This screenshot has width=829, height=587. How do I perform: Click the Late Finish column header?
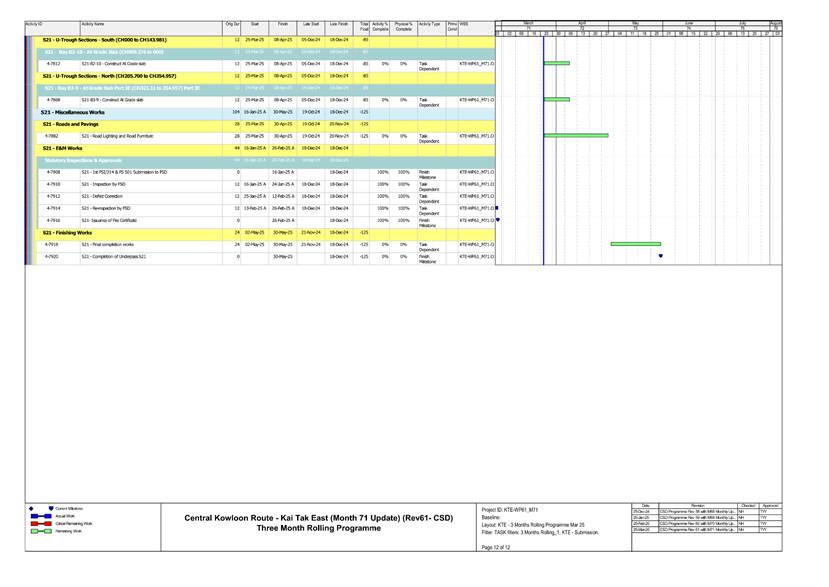tap(339, 24)
